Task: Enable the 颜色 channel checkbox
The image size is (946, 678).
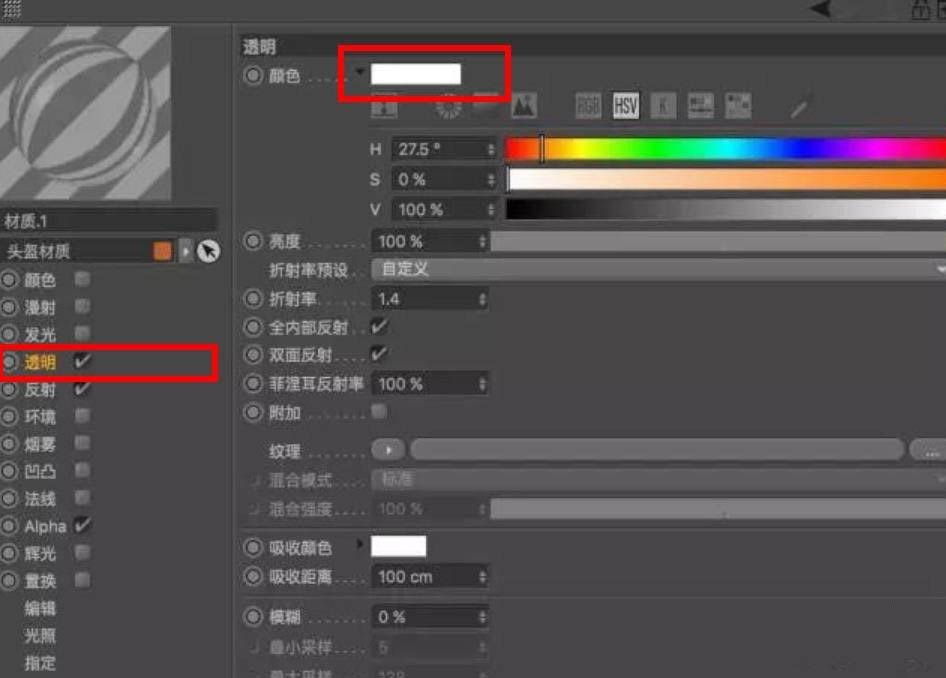Action: [81, 280]
